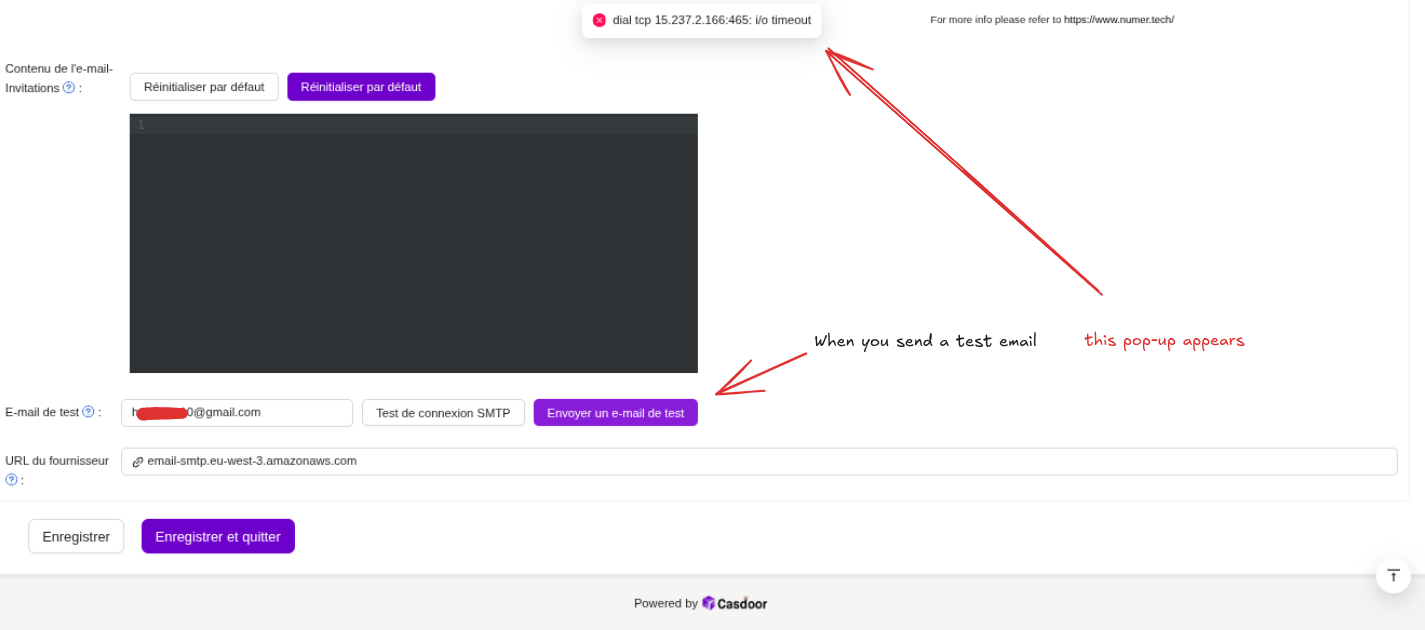Click the "For more info please refer to" text
This screenshot has height=630, width=1425.
pyautogui.click(x=995, y=19)
